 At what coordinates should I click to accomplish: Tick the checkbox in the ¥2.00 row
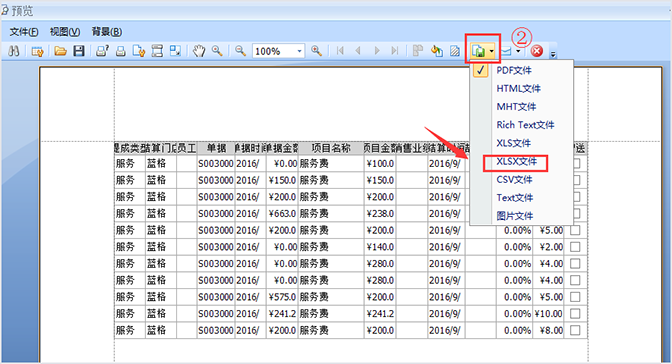pos(575,247)
